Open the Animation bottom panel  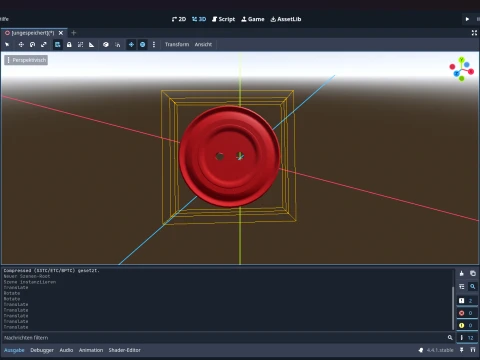click(91, 350)
